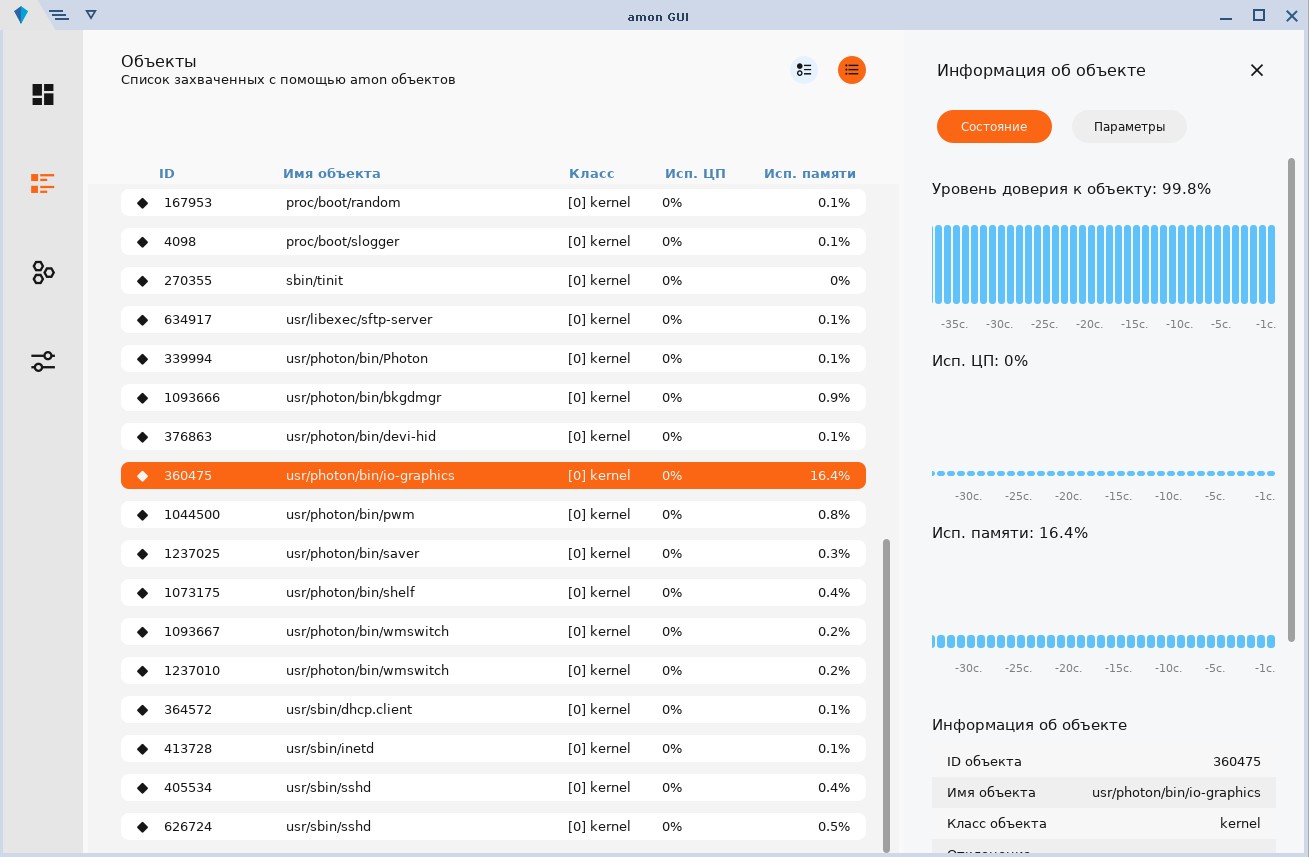The image size is (1309, 857).
Task: Open the title bar lines menu icon
Action: click(x=59, y=15)
